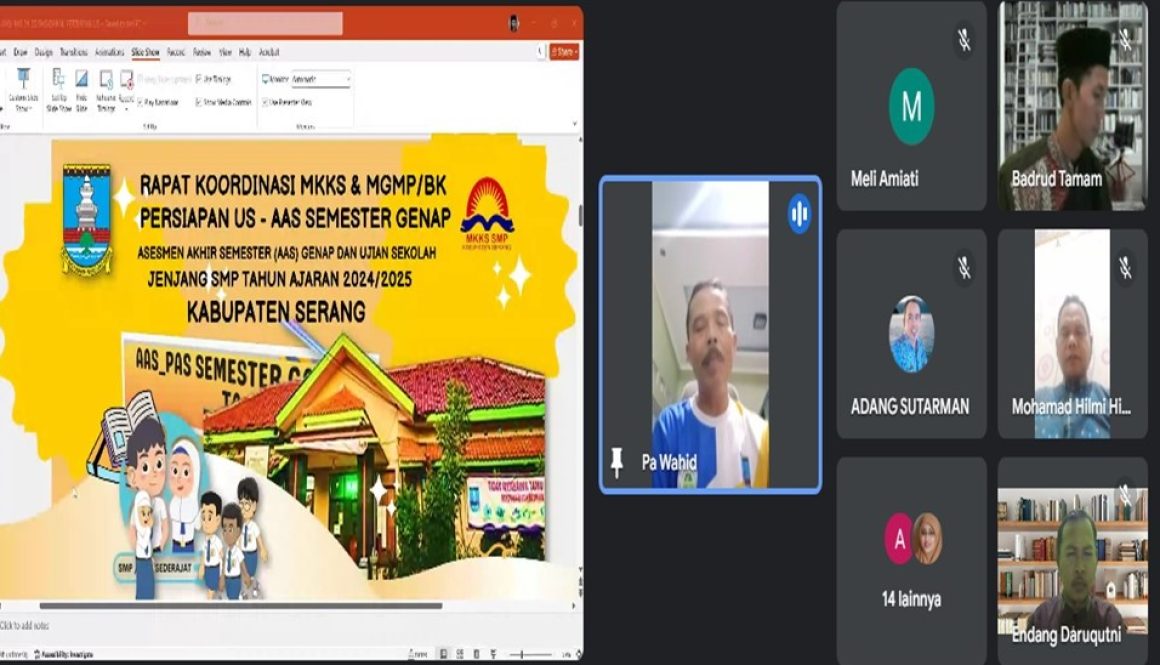This screenshot has width=1160, height=665.
Task: Open the Draw ribbon tab
Action: pos(20,53)
